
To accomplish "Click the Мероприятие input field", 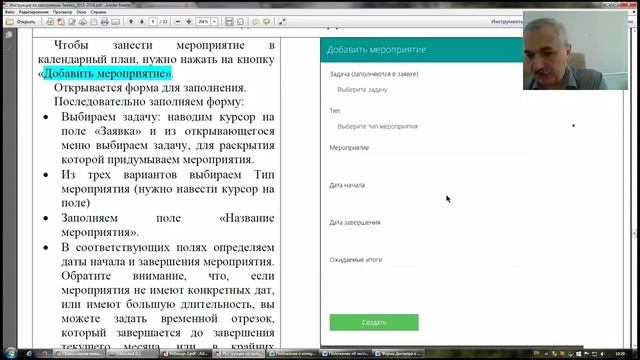I will 453,162.
